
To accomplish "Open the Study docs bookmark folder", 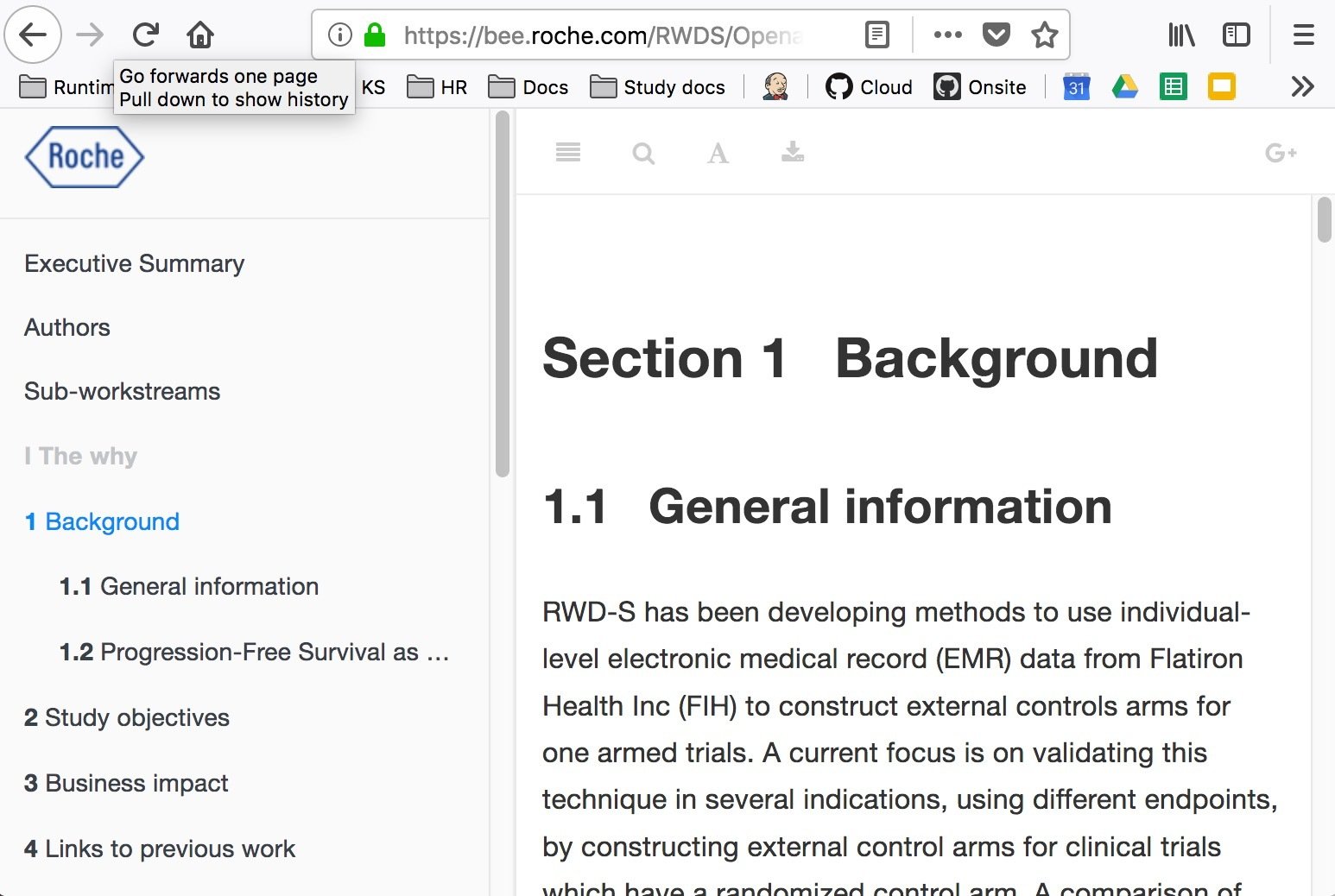I will [x=657, y=87].
